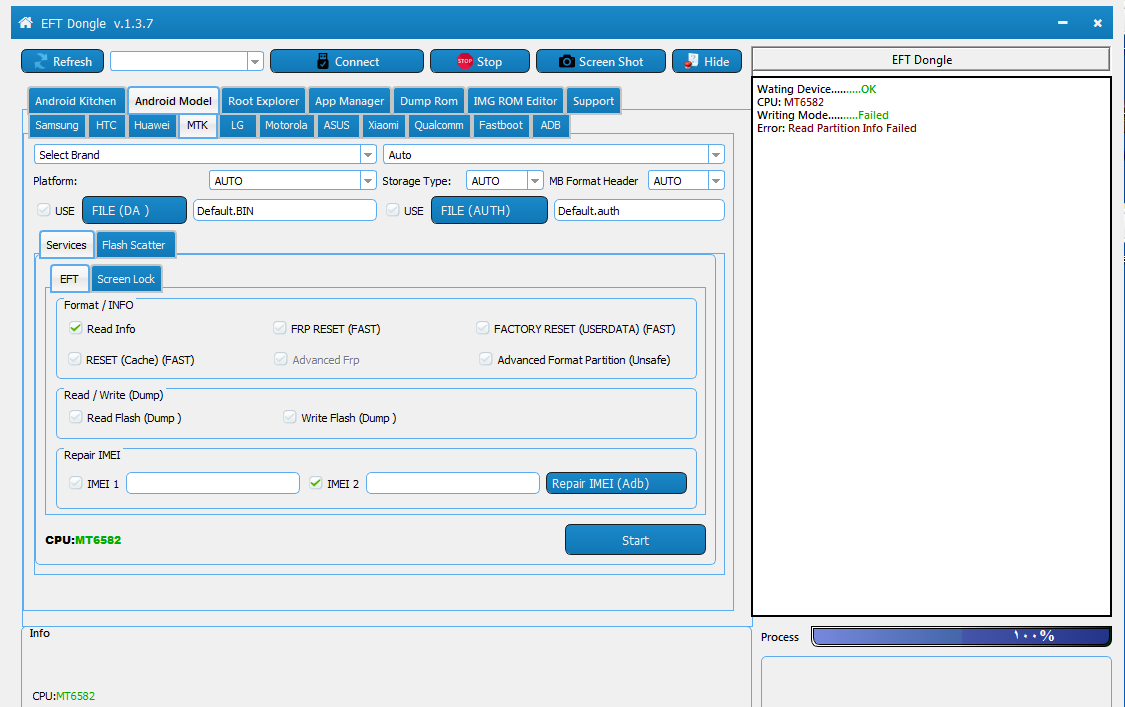Click the EFT Dongle log header button
The width and height of the screenshot is (1125, 707).
pyautogui.click(x=931, y=60)
